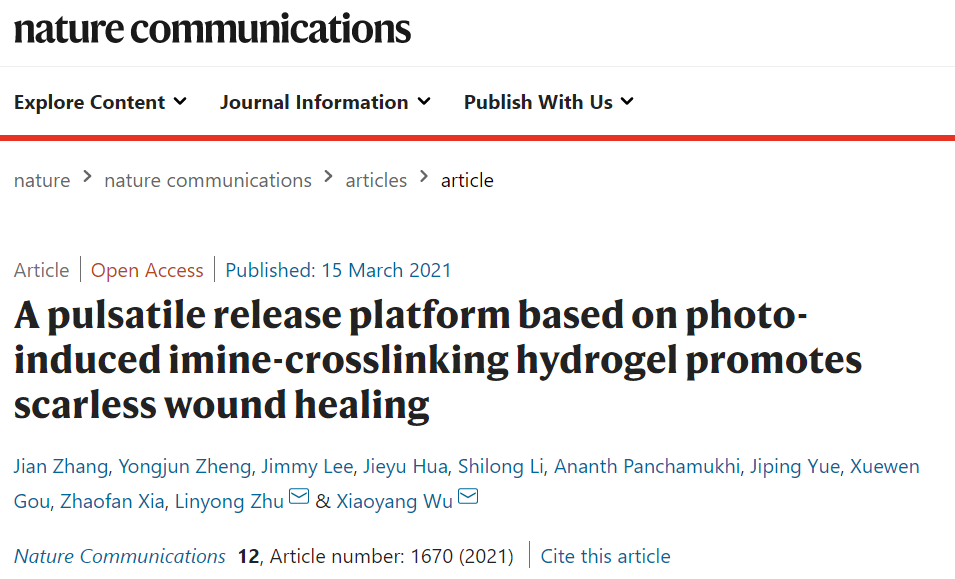Expand the Publish With Us menu
The image size is (955, 579).
(x=549, y=102)
